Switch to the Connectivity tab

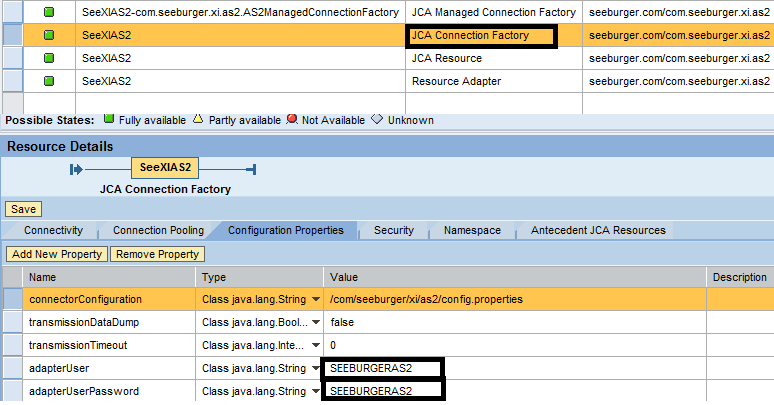tap(53, 230)
